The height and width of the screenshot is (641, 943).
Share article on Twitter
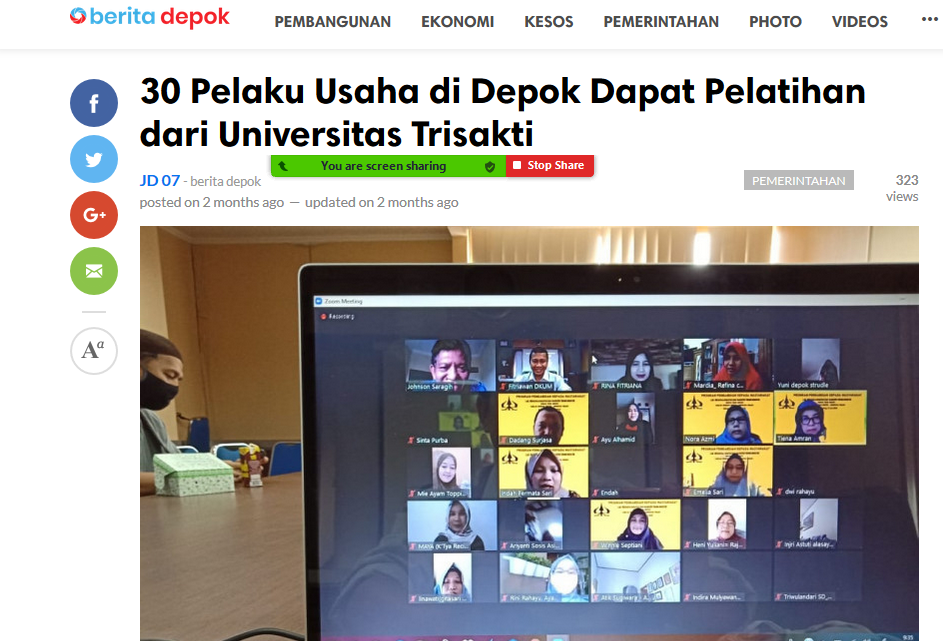(94, 159)
